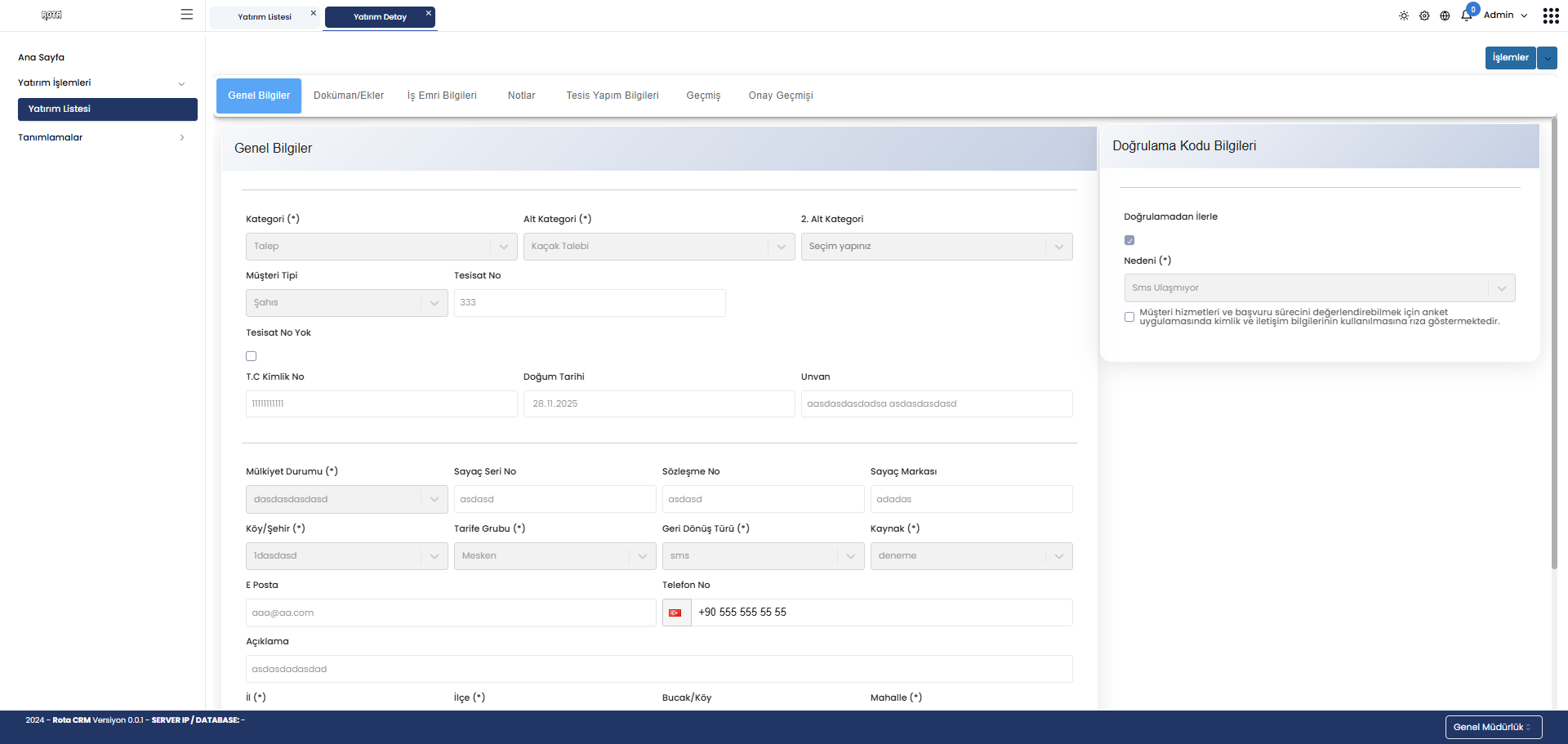
Task: Click the Tesisat No input field
Action: pyautogui.click(x=590, y=303)
